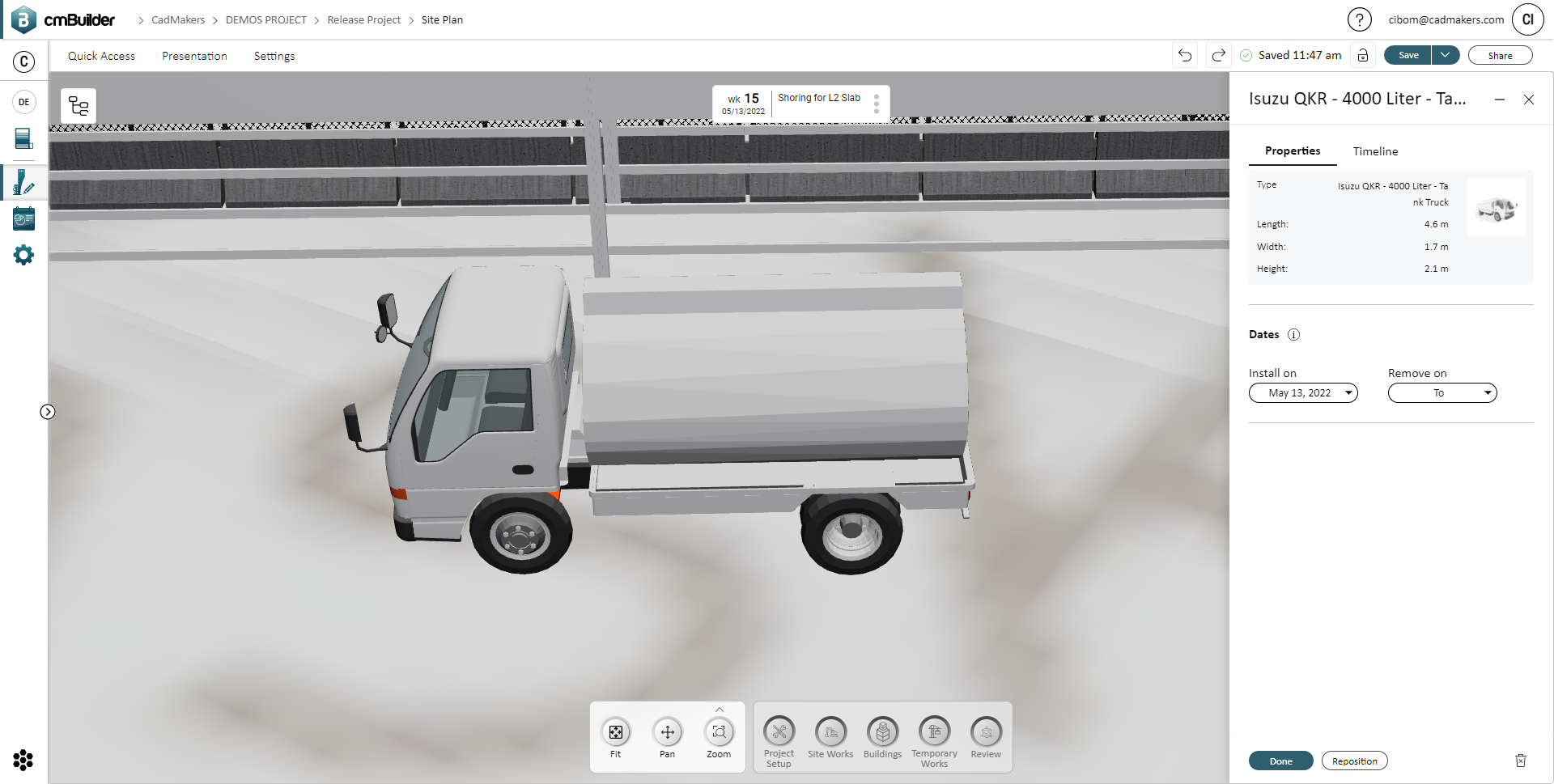This screenshot has width=1554, height=784.
Task: Click the tank truck thumbnail image
Action: pyautogui.click(x=1497, y=207)
